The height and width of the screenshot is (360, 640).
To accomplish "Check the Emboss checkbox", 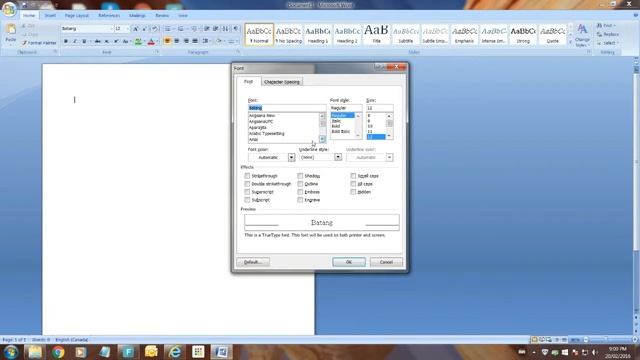I will click(x=300, y=192).
